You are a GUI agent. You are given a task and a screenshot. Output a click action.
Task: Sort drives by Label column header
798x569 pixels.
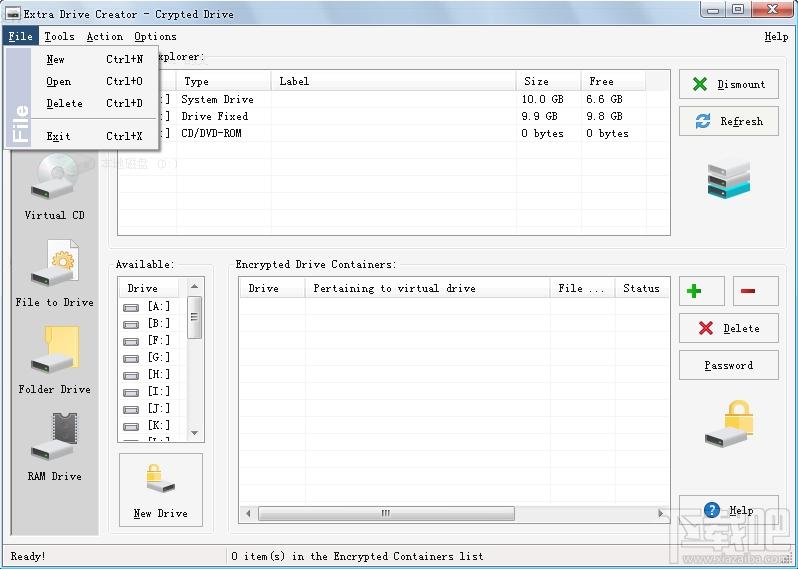point(393,81)
